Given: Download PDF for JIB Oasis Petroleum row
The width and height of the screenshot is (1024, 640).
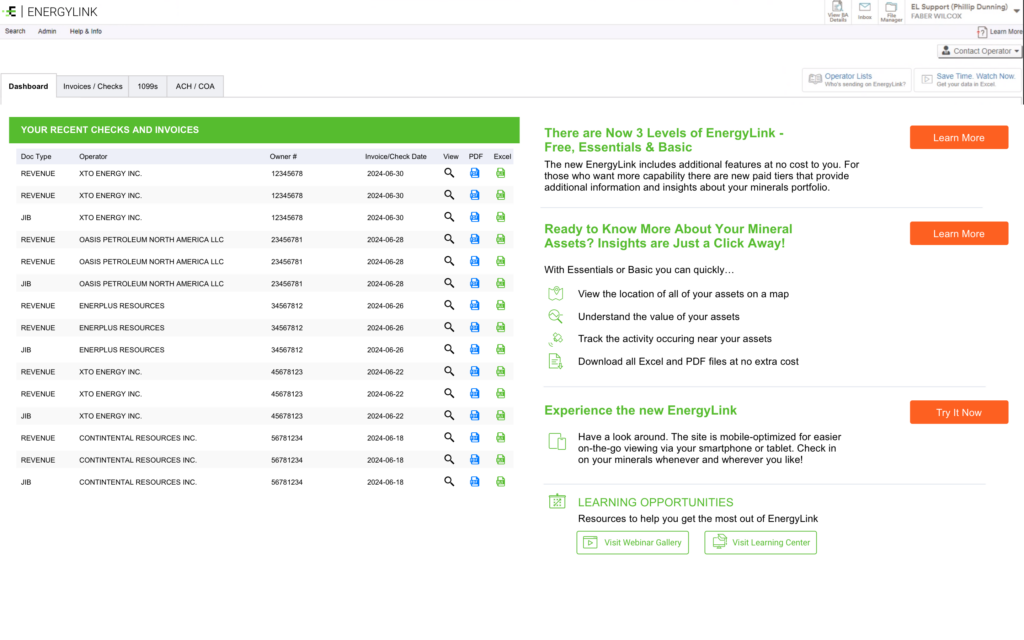Looking at the screenshot, I should point(475,283).
